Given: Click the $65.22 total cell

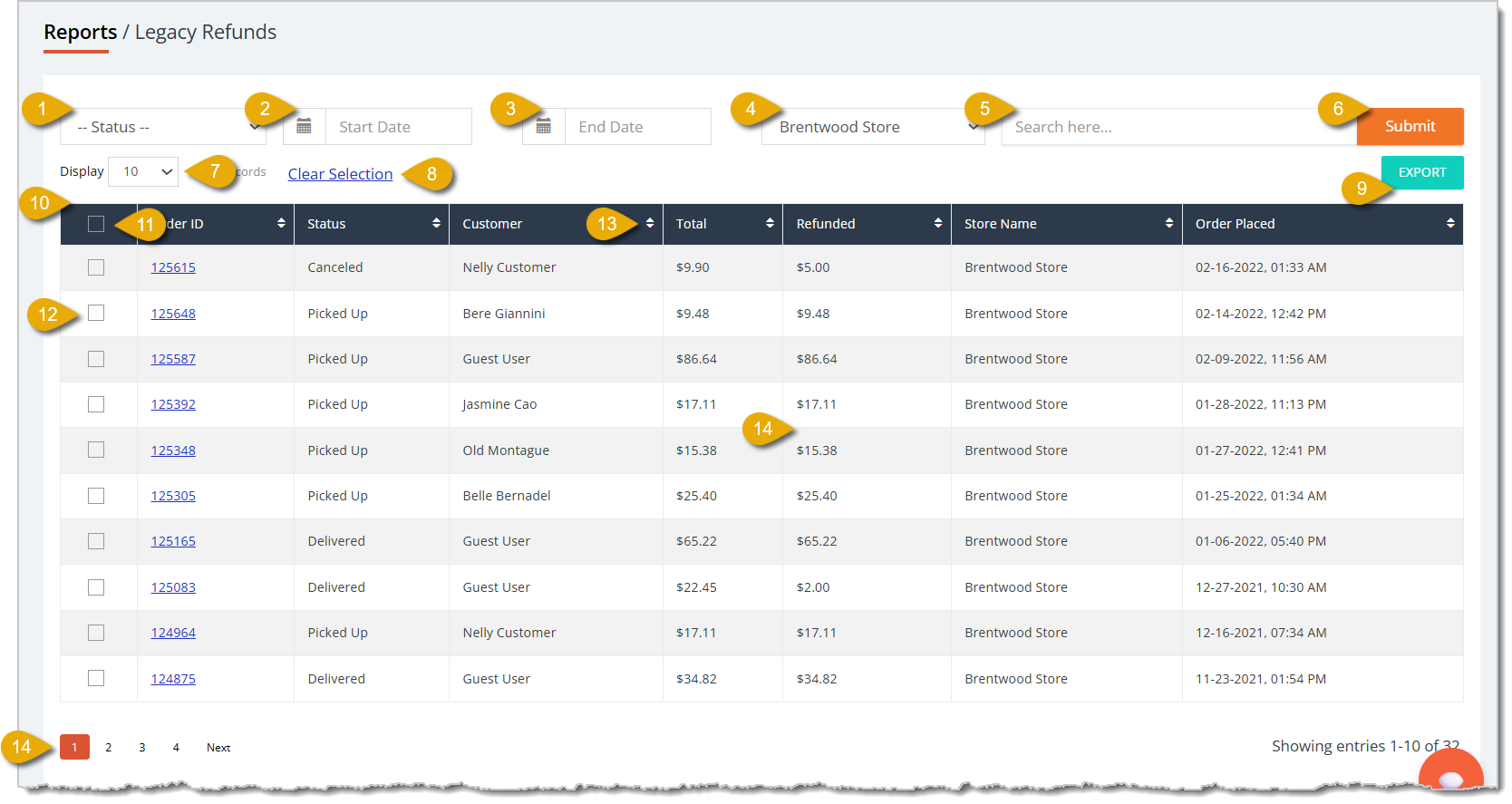Looking at the screenshot, I should 696,541.
